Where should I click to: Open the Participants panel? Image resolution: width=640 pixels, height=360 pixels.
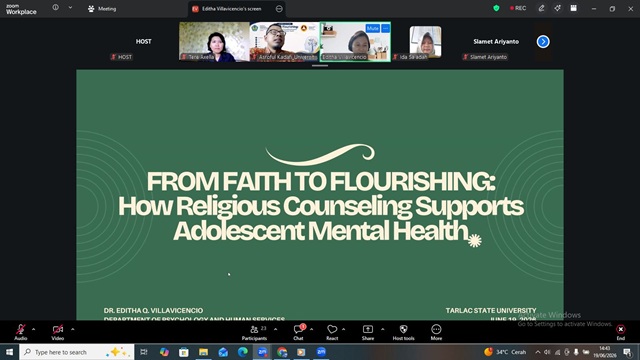point(254,332)
